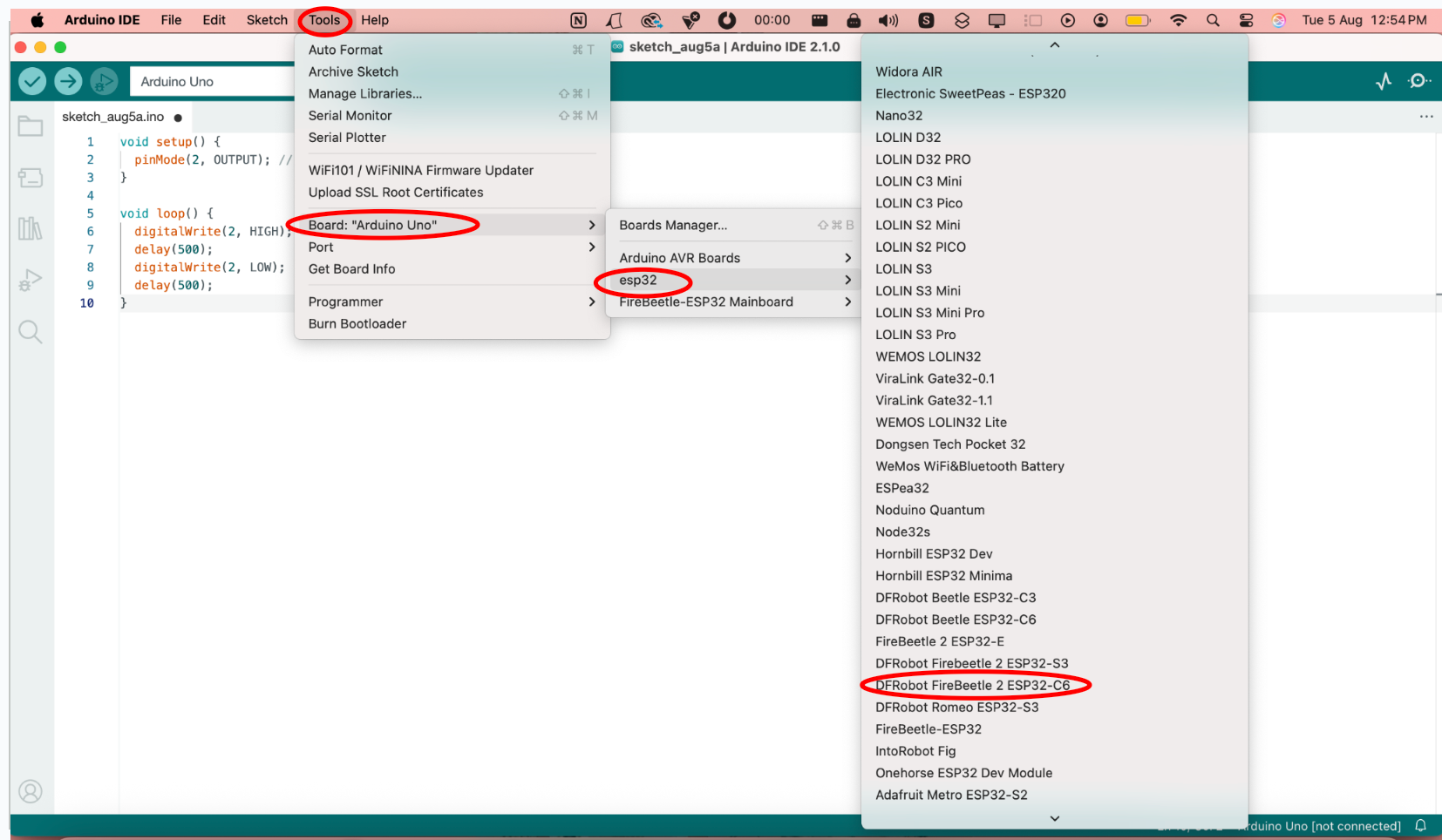1442x840 pixels.
Task: Select WiFi101 / WiFiNINA Firmware Updater
Action: tap(452, 171)
